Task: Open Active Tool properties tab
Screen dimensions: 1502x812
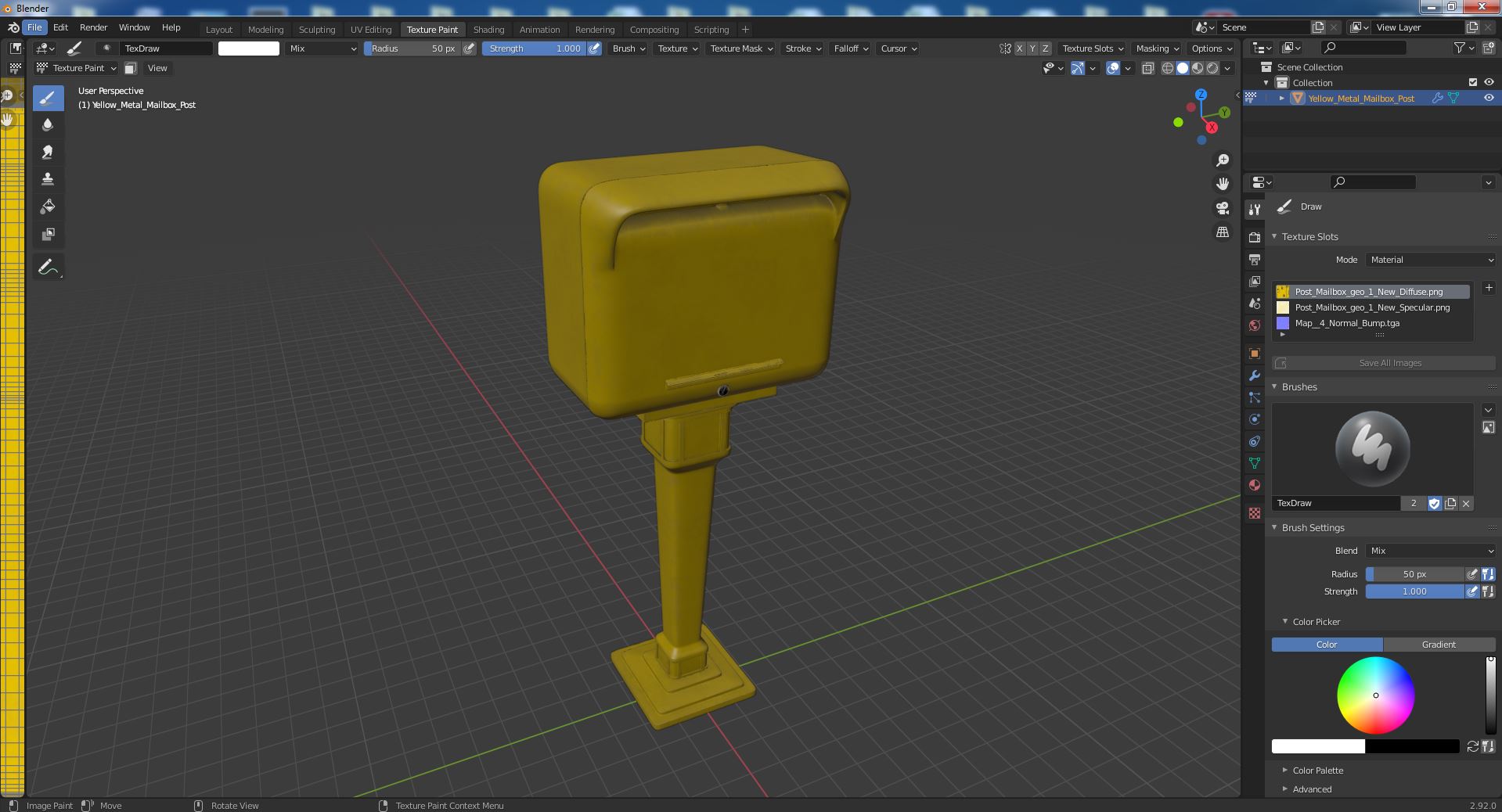Action: (1255, 209)
